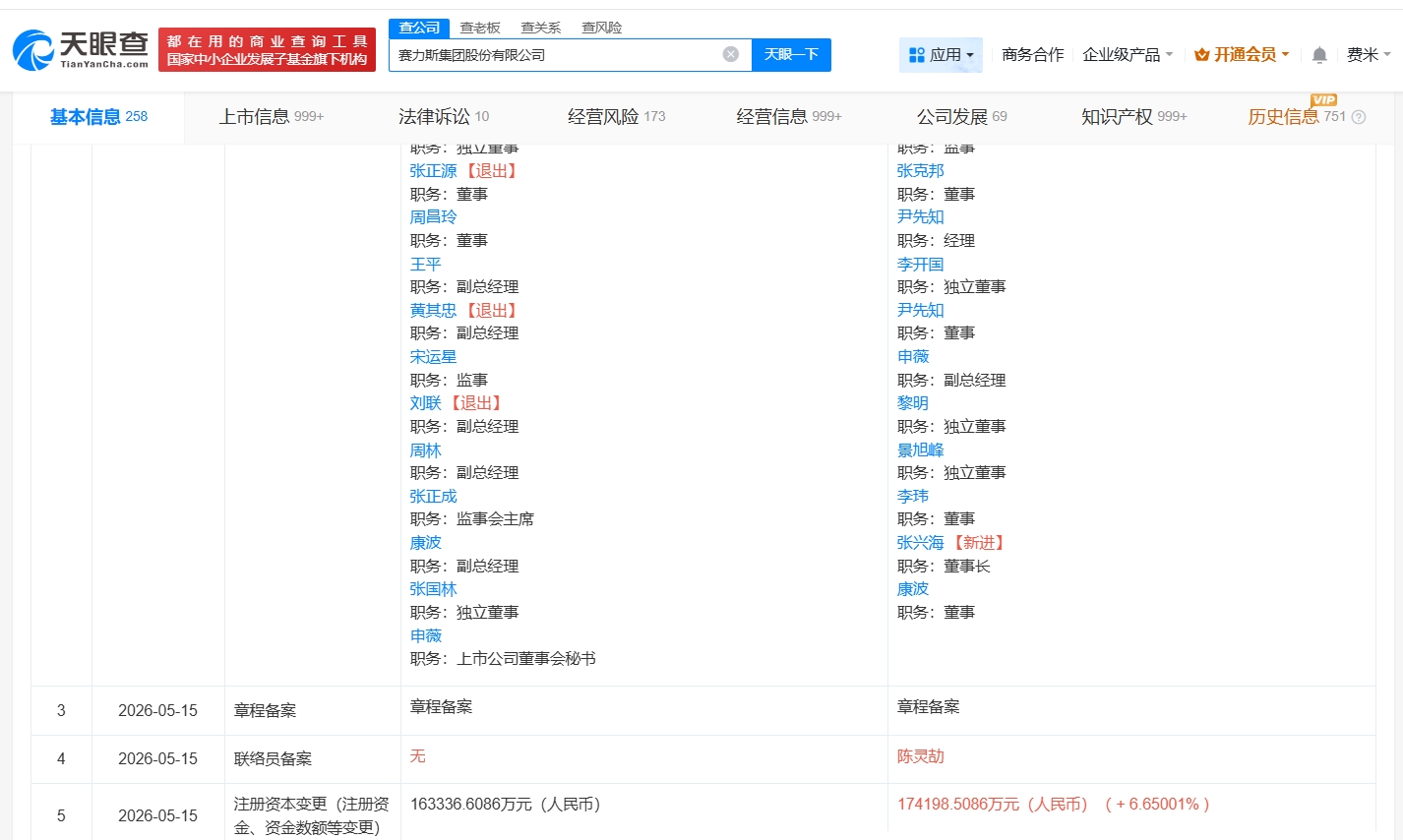Viewport: 1403px width, 840px height.
Task: Open 周林 person link
Action: (x=425, y=450)
